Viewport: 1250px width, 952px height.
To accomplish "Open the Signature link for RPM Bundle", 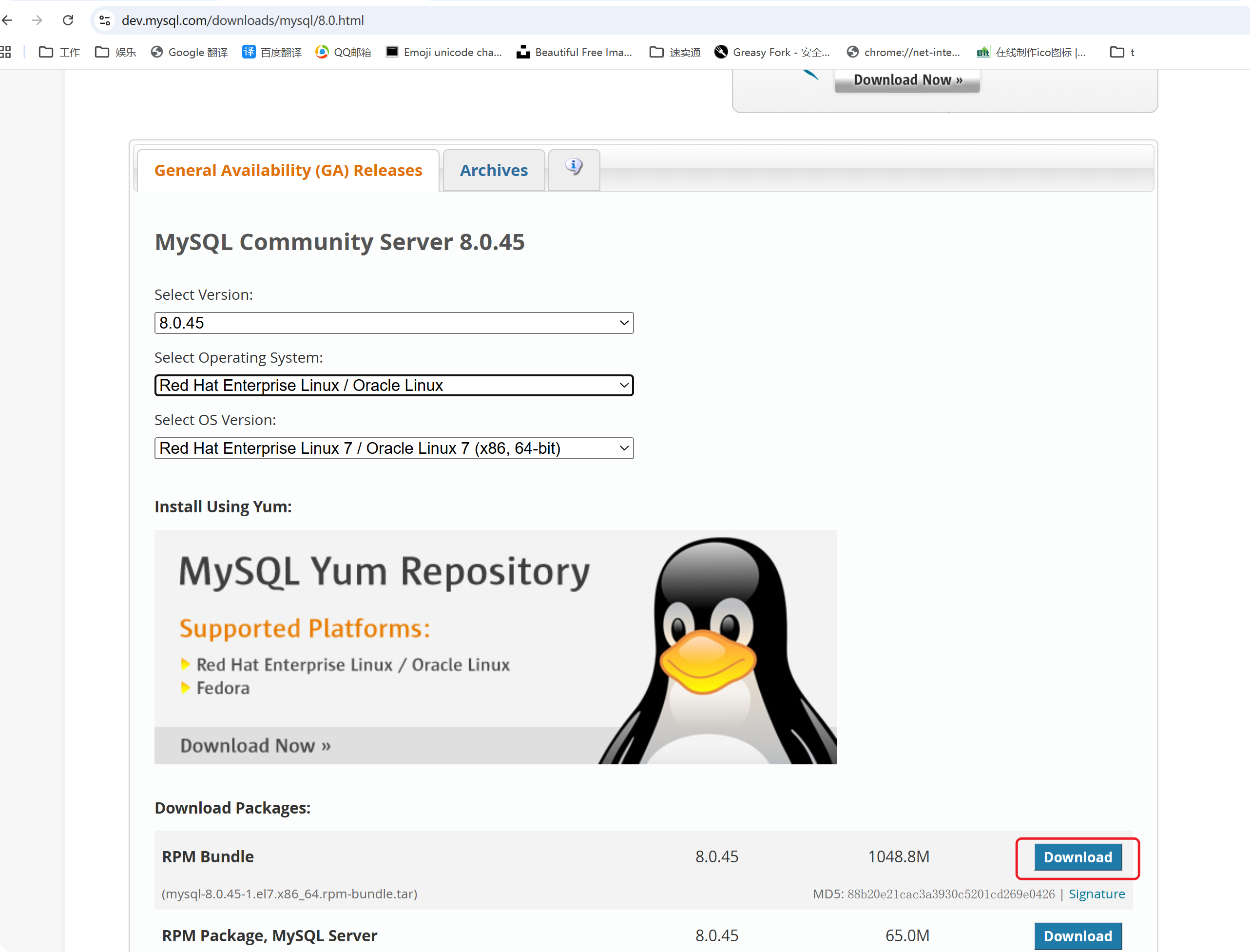I will pos(1096,894).
